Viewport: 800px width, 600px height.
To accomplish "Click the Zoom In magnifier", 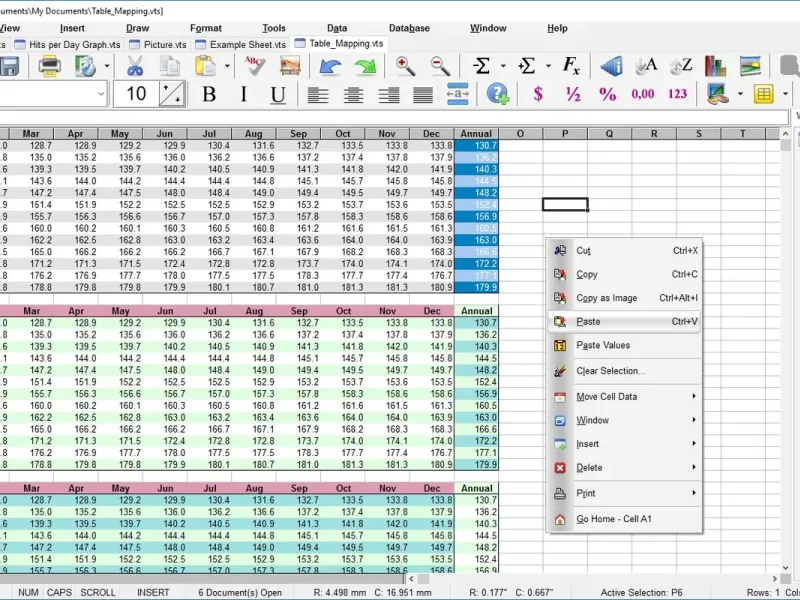I will 405,66.
